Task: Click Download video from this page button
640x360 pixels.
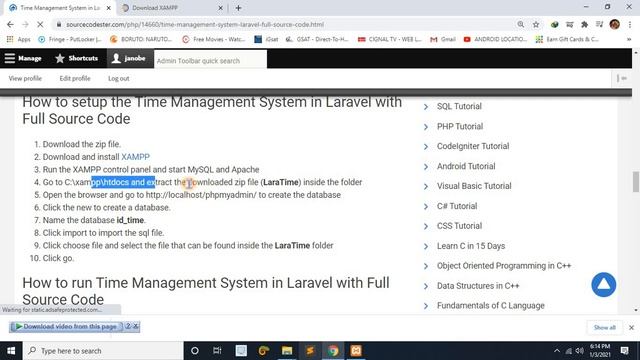Action: [67, 327]
